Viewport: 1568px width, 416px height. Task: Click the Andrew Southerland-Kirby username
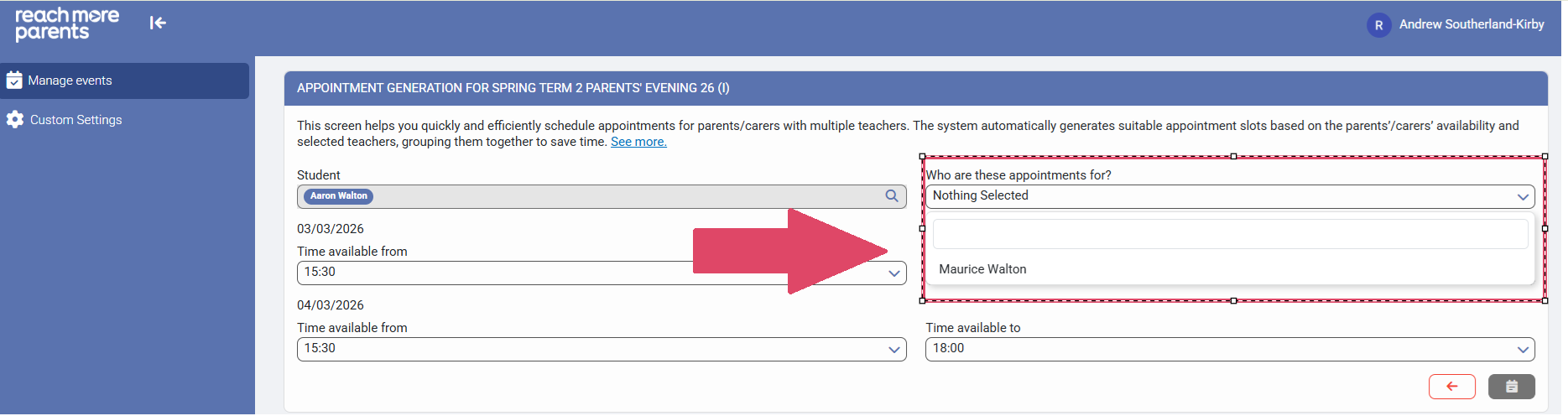[1472, 24]
